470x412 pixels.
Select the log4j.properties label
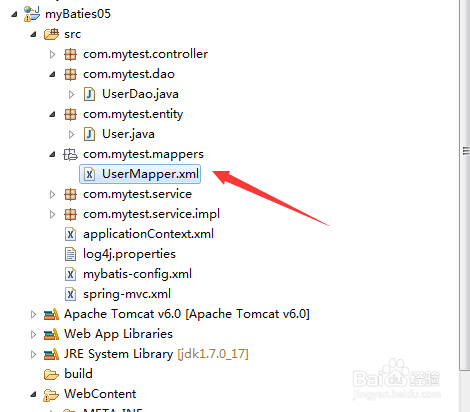click(x=129, y=254)
